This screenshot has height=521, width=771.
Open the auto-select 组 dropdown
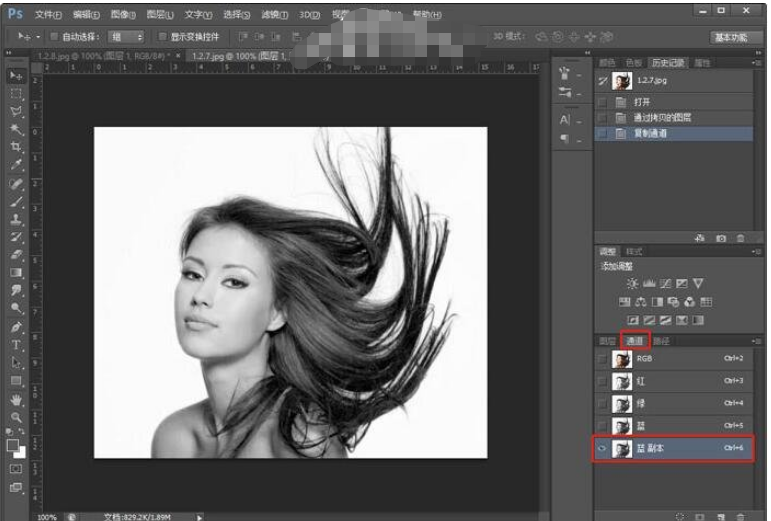[126, 37]
